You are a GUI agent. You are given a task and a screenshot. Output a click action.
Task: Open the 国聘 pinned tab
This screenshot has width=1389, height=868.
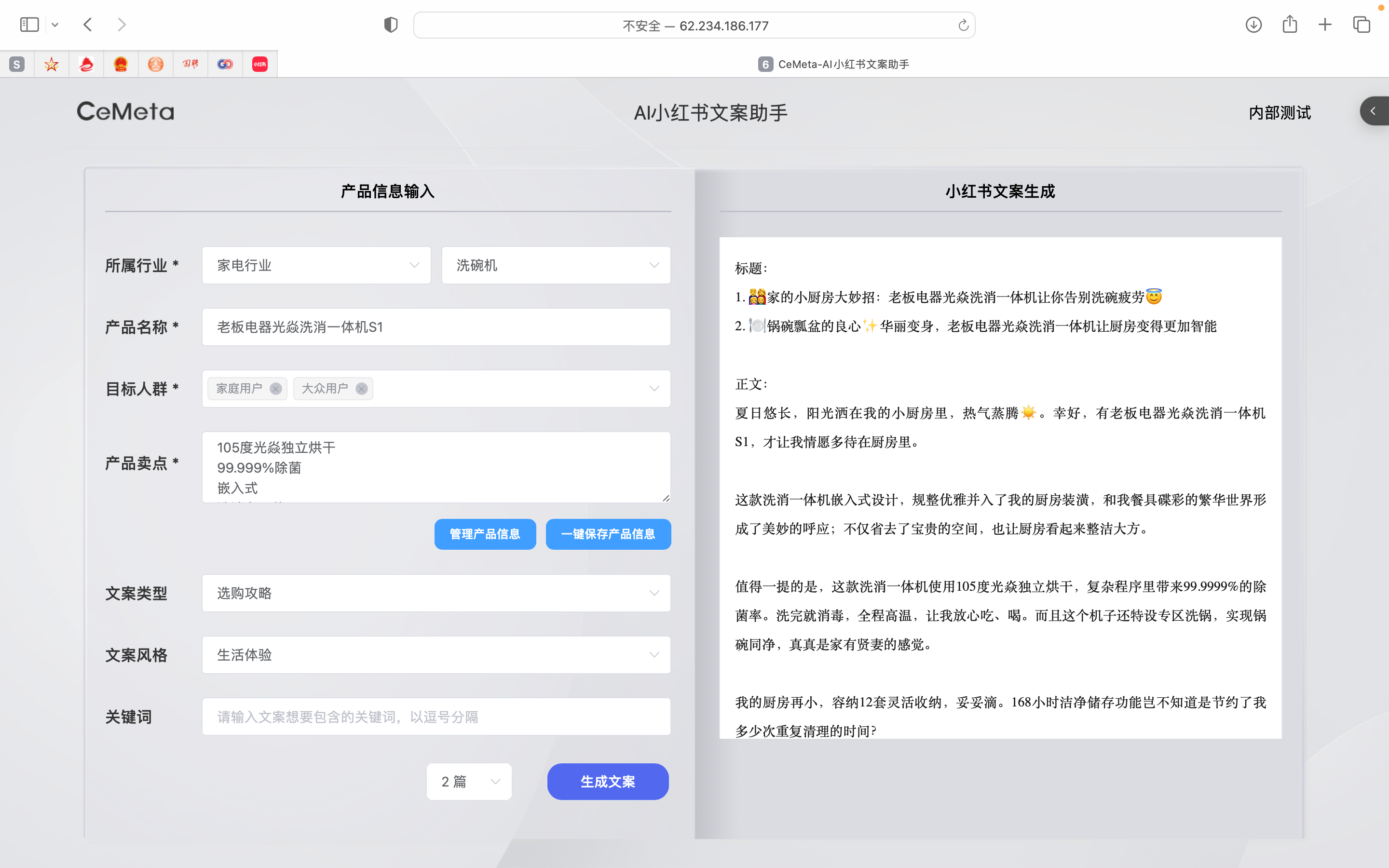[x=191, y=64]
